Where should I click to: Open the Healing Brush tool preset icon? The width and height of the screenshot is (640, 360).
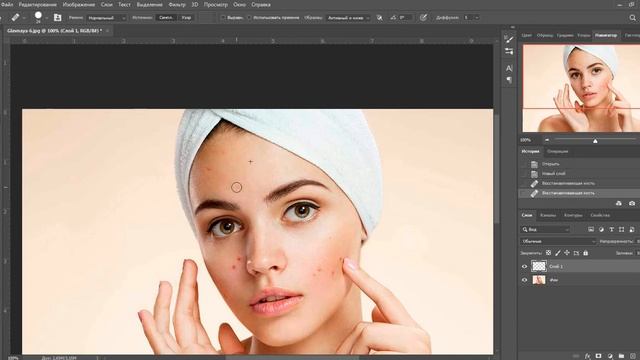tap(15, 18)
